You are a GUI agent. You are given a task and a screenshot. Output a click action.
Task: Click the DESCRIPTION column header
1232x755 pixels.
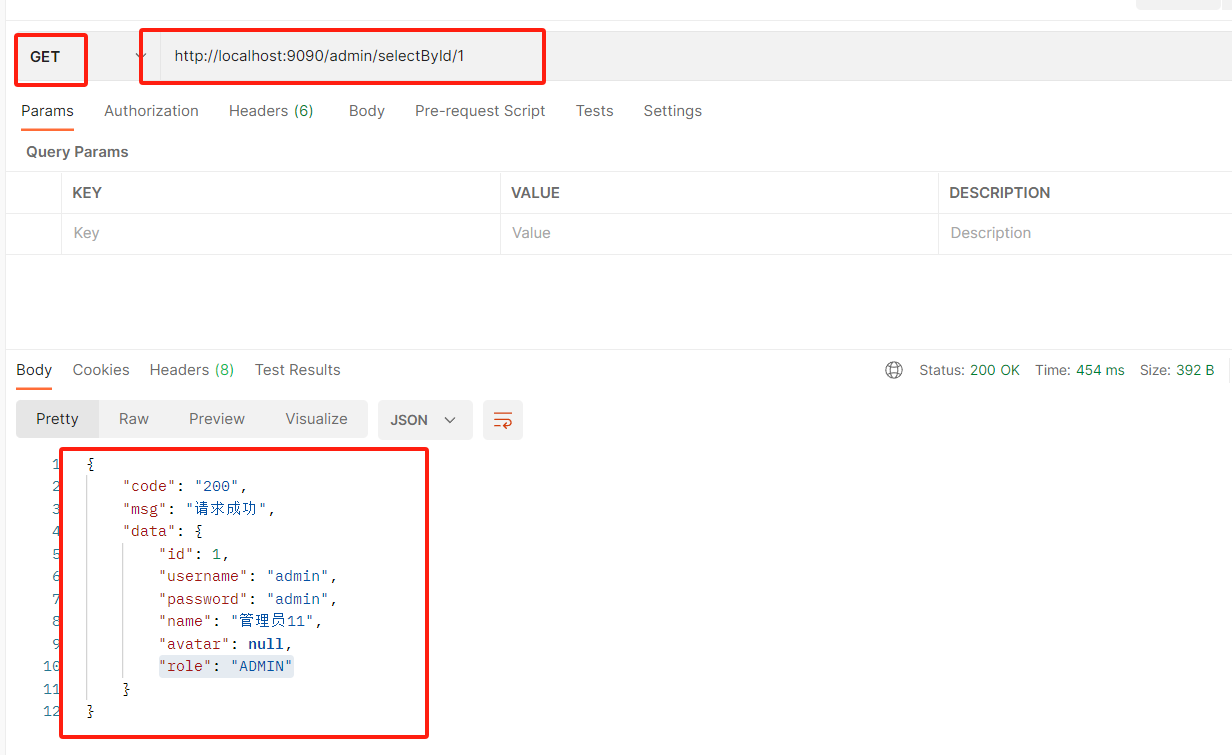pyautogui.click(x=1000, y=193)
